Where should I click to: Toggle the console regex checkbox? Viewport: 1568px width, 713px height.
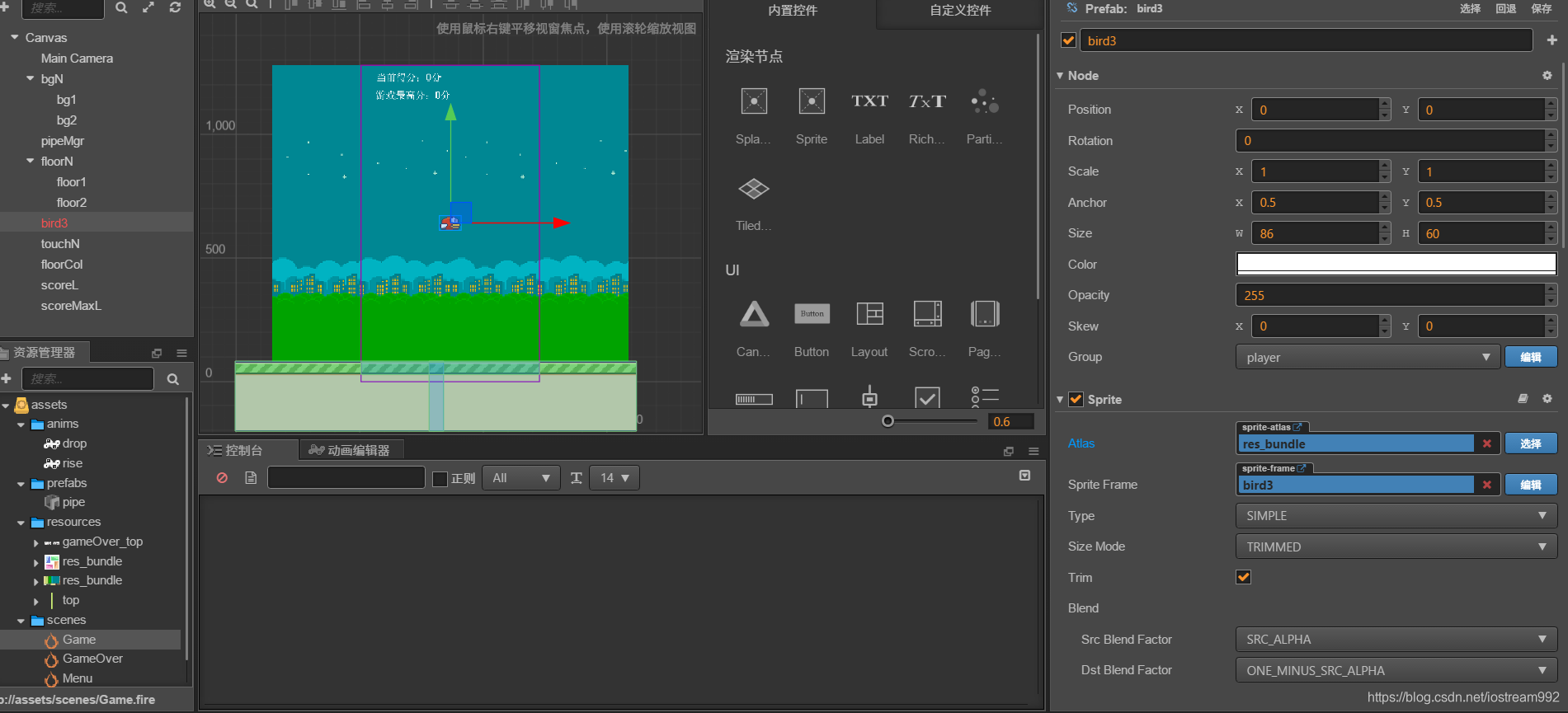[440, 479]
